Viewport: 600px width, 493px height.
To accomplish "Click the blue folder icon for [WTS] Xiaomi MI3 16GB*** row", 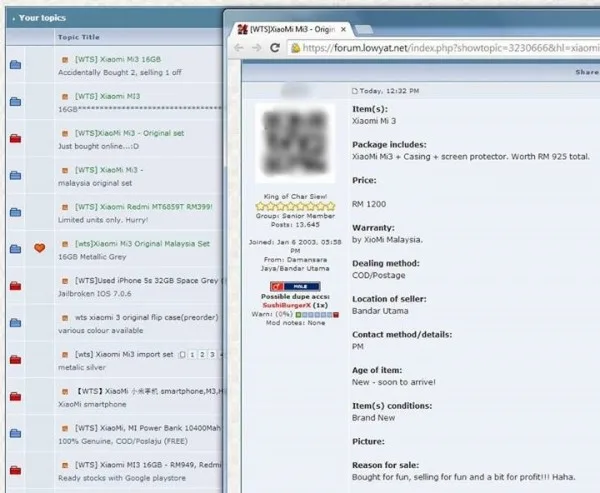I will tap(15, 102).
